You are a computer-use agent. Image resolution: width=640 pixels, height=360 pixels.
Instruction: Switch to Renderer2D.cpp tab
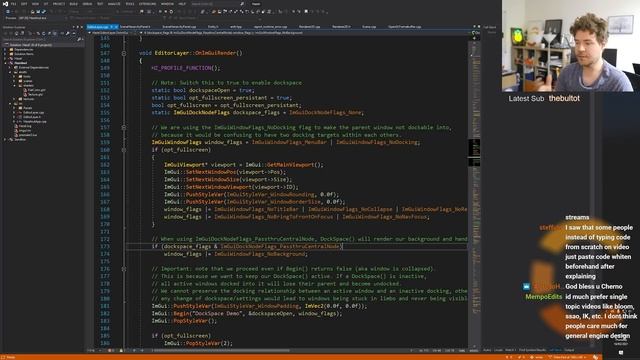[x=309, y=27]
